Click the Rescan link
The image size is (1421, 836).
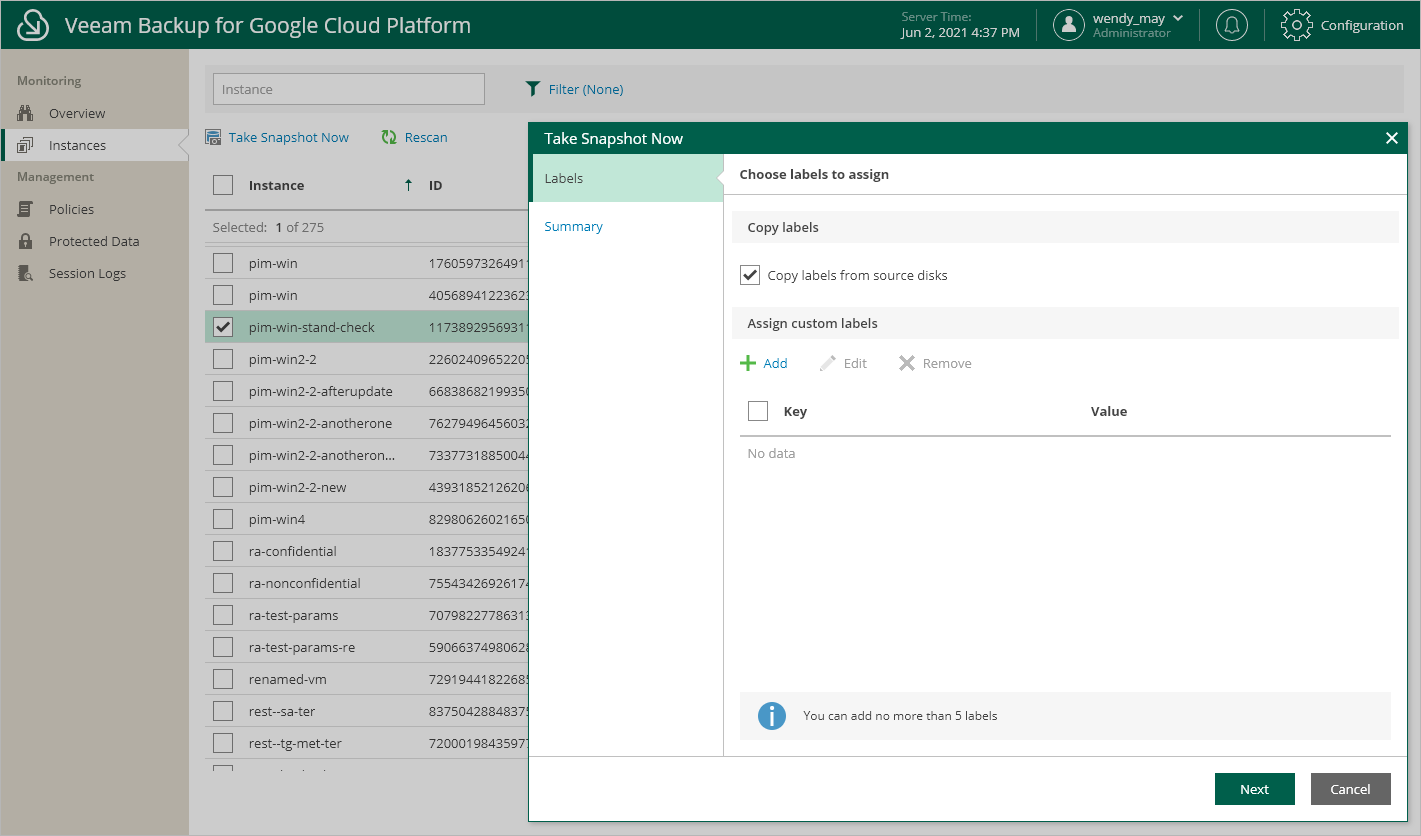[x=426, y=137]
